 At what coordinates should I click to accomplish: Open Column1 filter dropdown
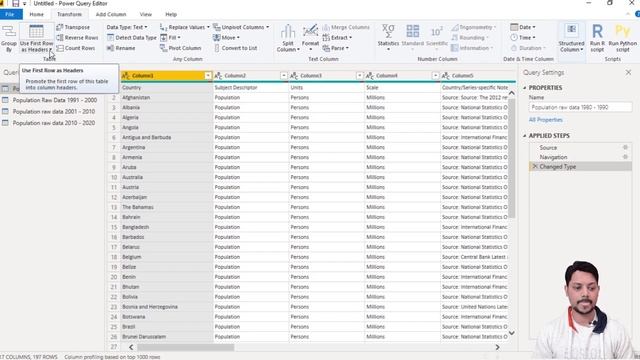(x=208, y=76)
